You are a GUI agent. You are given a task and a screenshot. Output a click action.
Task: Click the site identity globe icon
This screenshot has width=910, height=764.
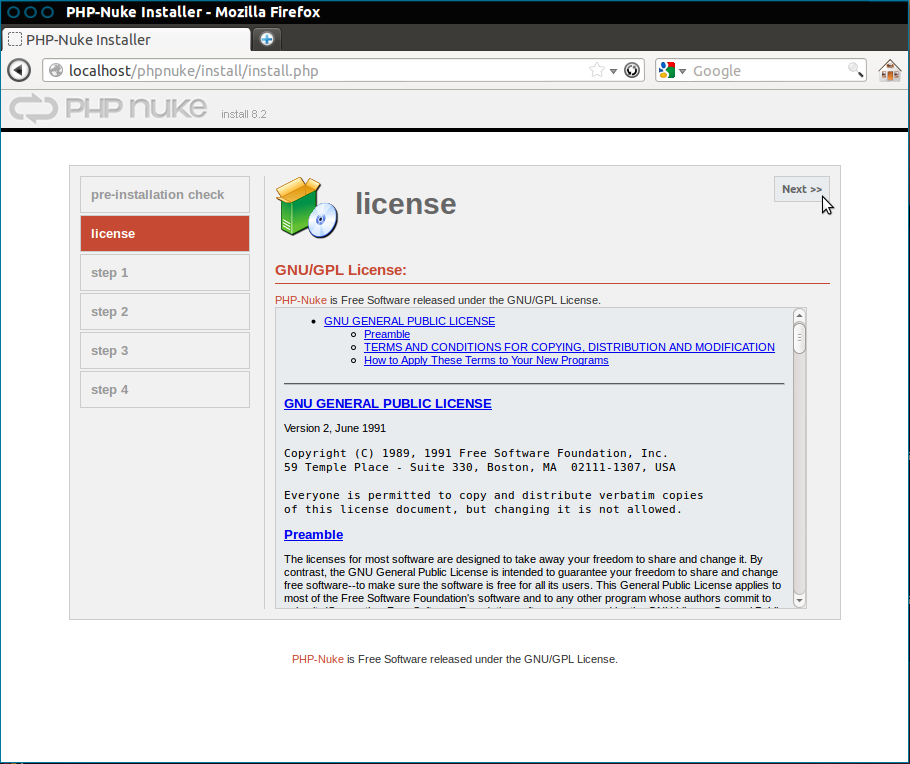coord(56,71)
